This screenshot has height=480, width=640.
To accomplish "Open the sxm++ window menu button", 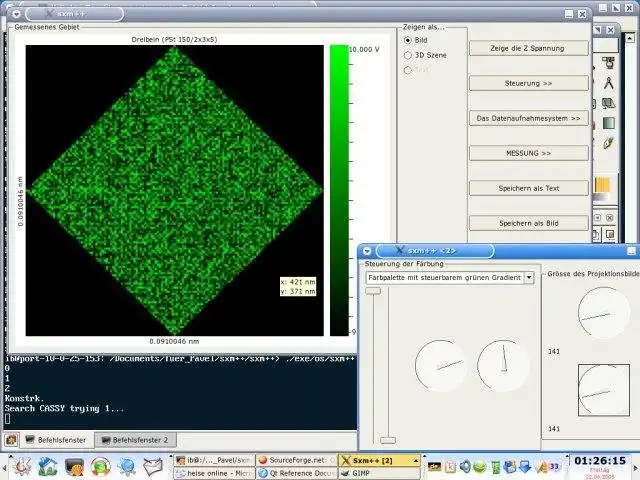I will [x=16, y=14].
